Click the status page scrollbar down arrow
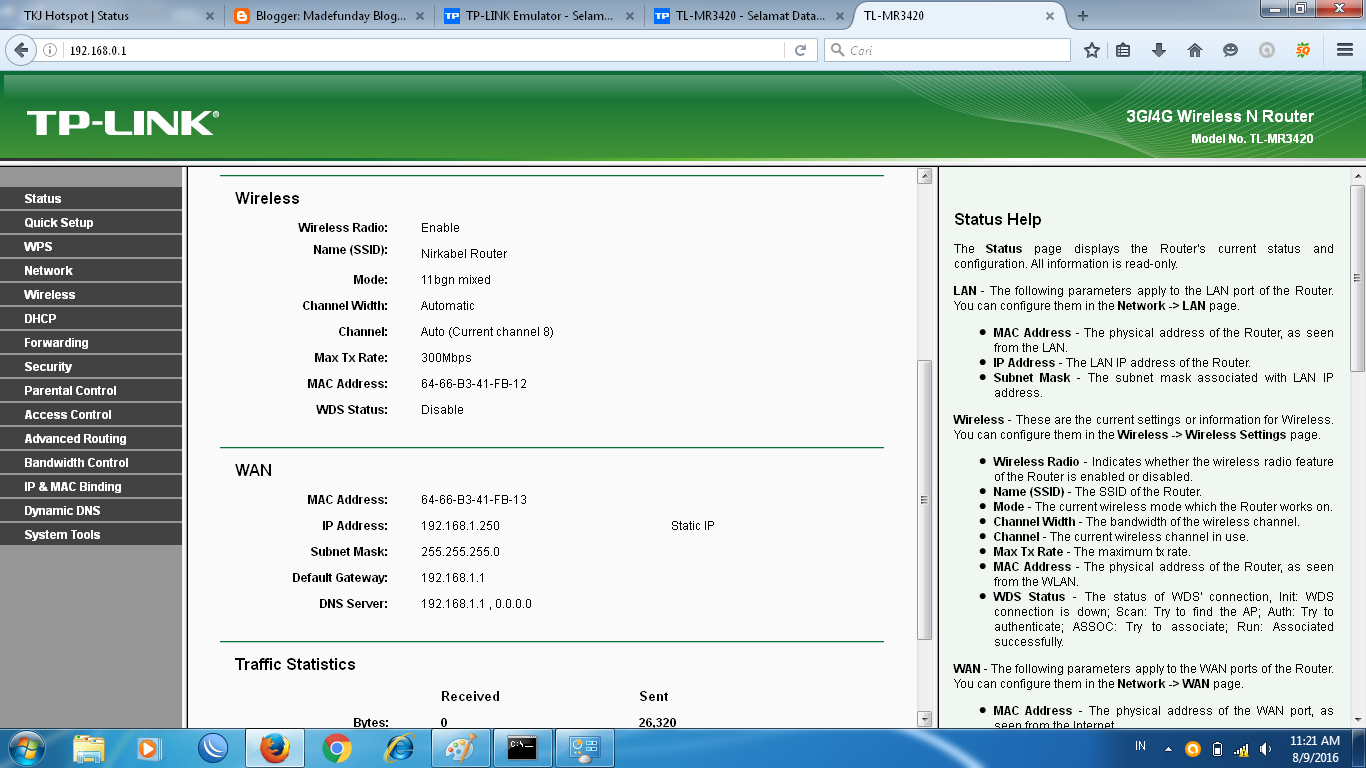Image resolution: width=1366 pixels, height=768 pixels. tap(924, 719)
